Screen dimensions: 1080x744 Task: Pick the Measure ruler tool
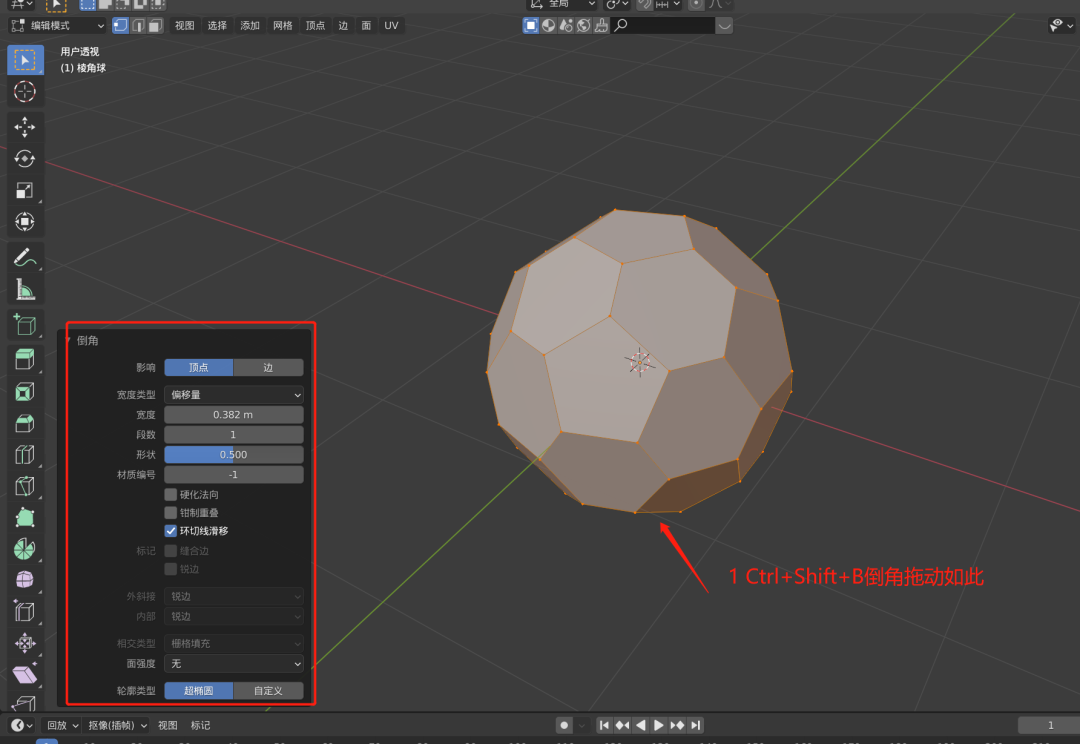coord(25,289)
